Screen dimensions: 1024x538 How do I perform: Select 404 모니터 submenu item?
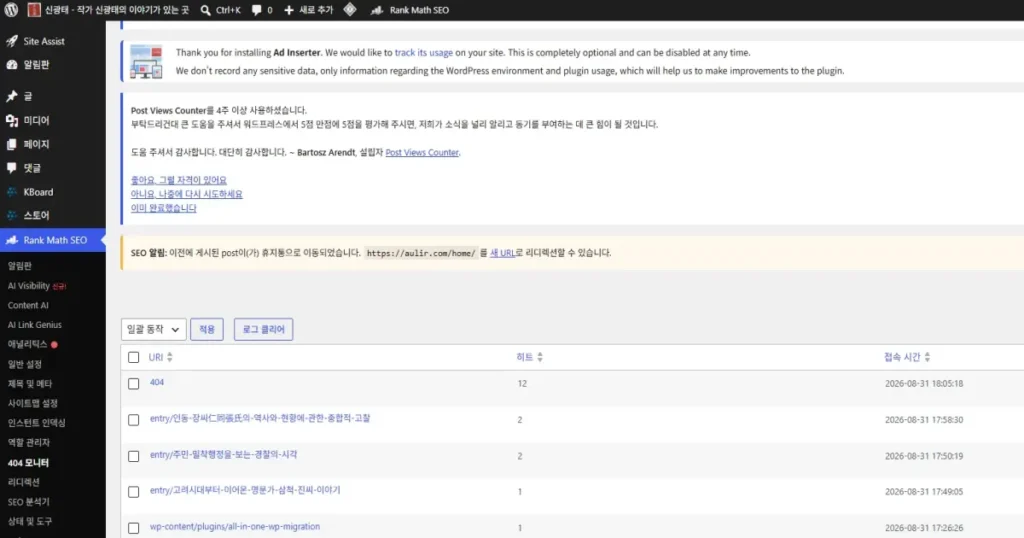[x=28, y=463]
